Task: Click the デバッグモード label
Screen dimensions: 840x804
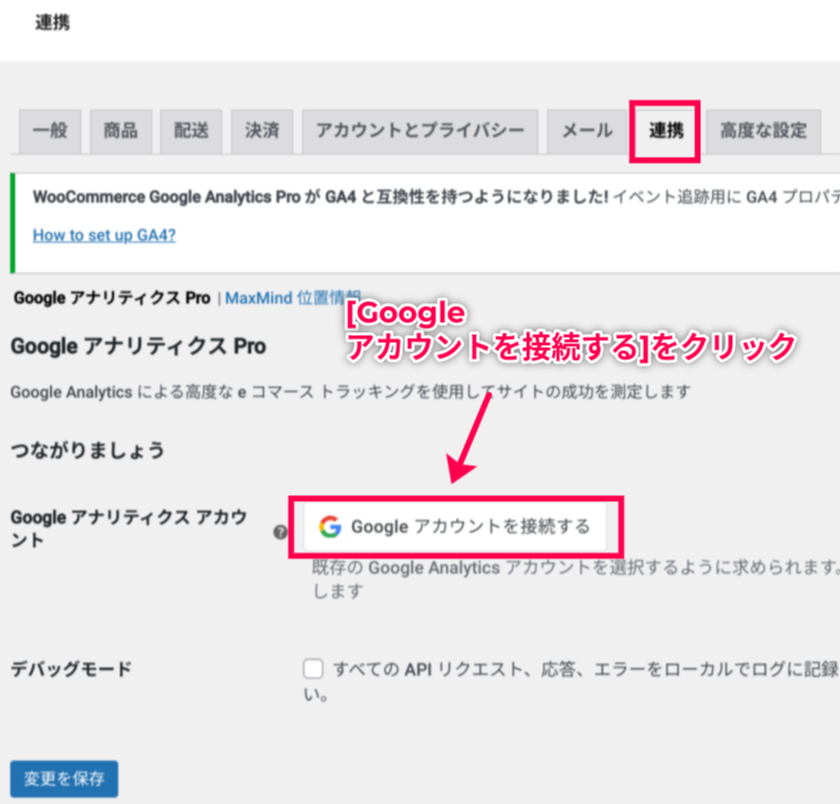Action: coord(71,669)
